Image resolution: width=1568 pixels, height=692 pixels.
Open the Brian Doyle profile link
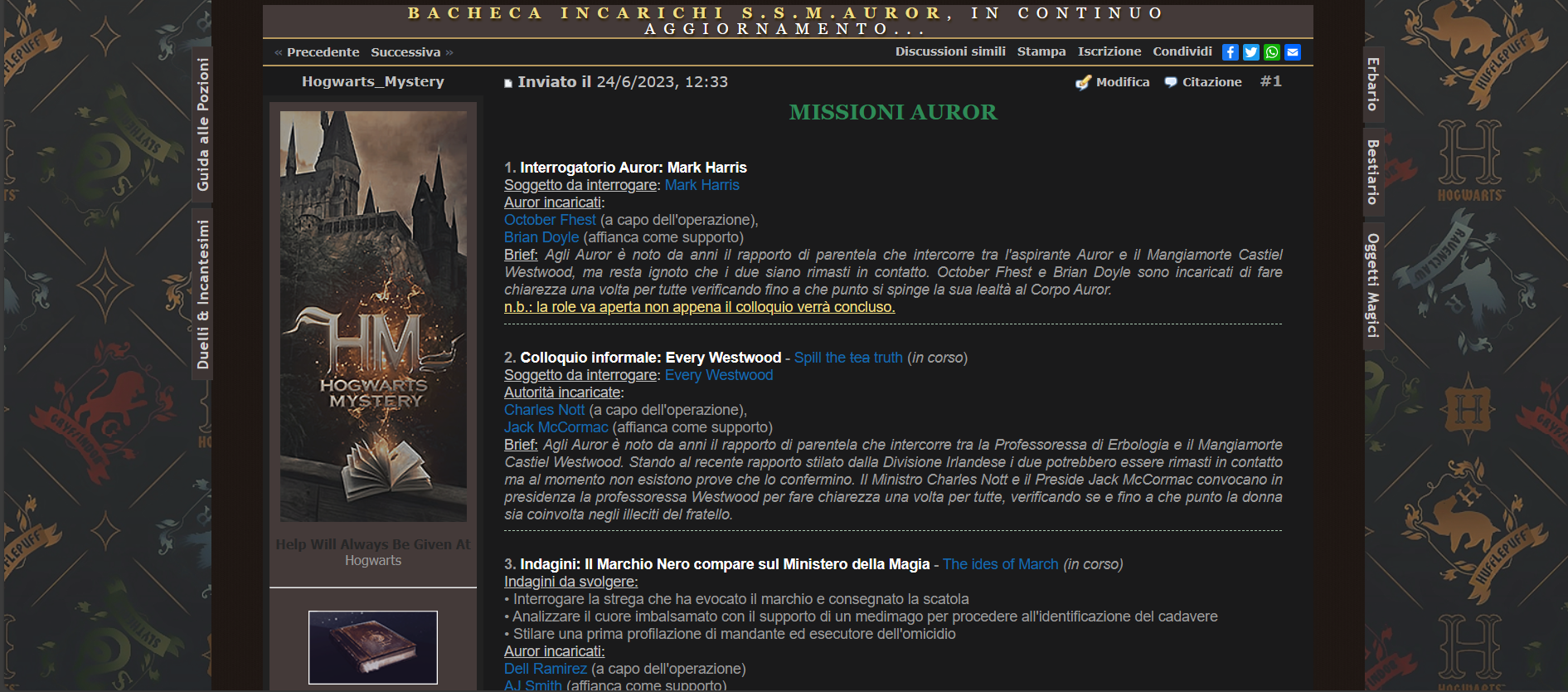[x=541, y=237]
